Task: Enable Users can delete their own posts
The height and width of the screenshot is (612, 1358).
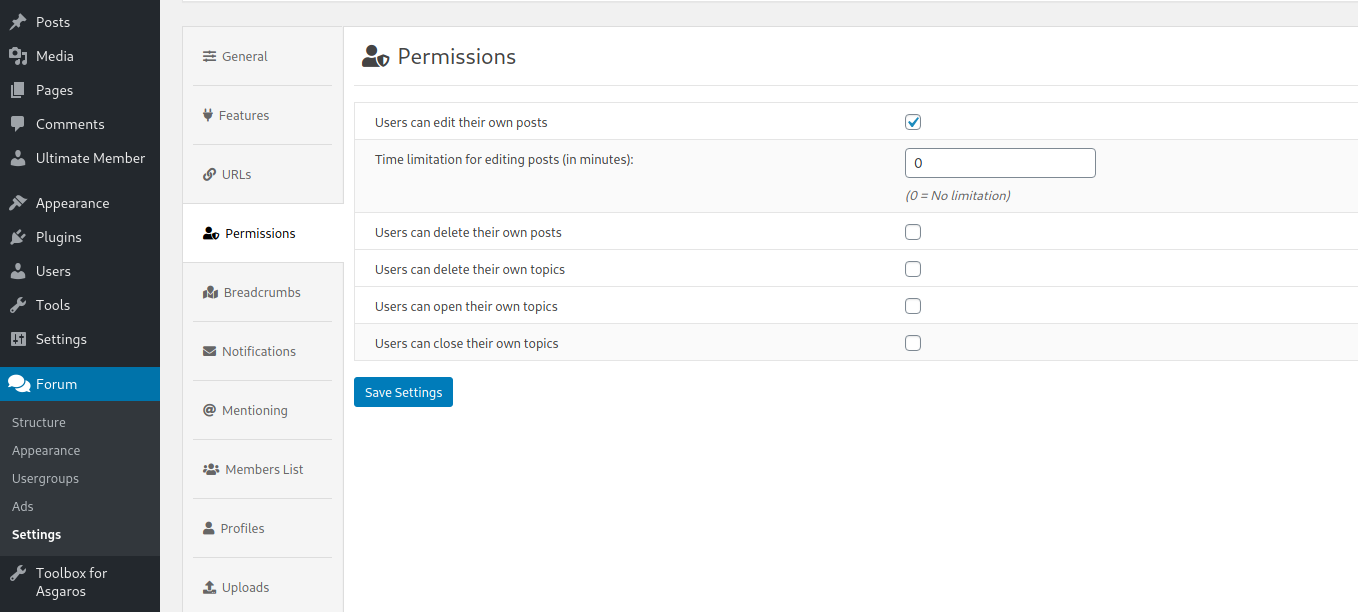Action: pyautogui.click(x=912, y=232)
